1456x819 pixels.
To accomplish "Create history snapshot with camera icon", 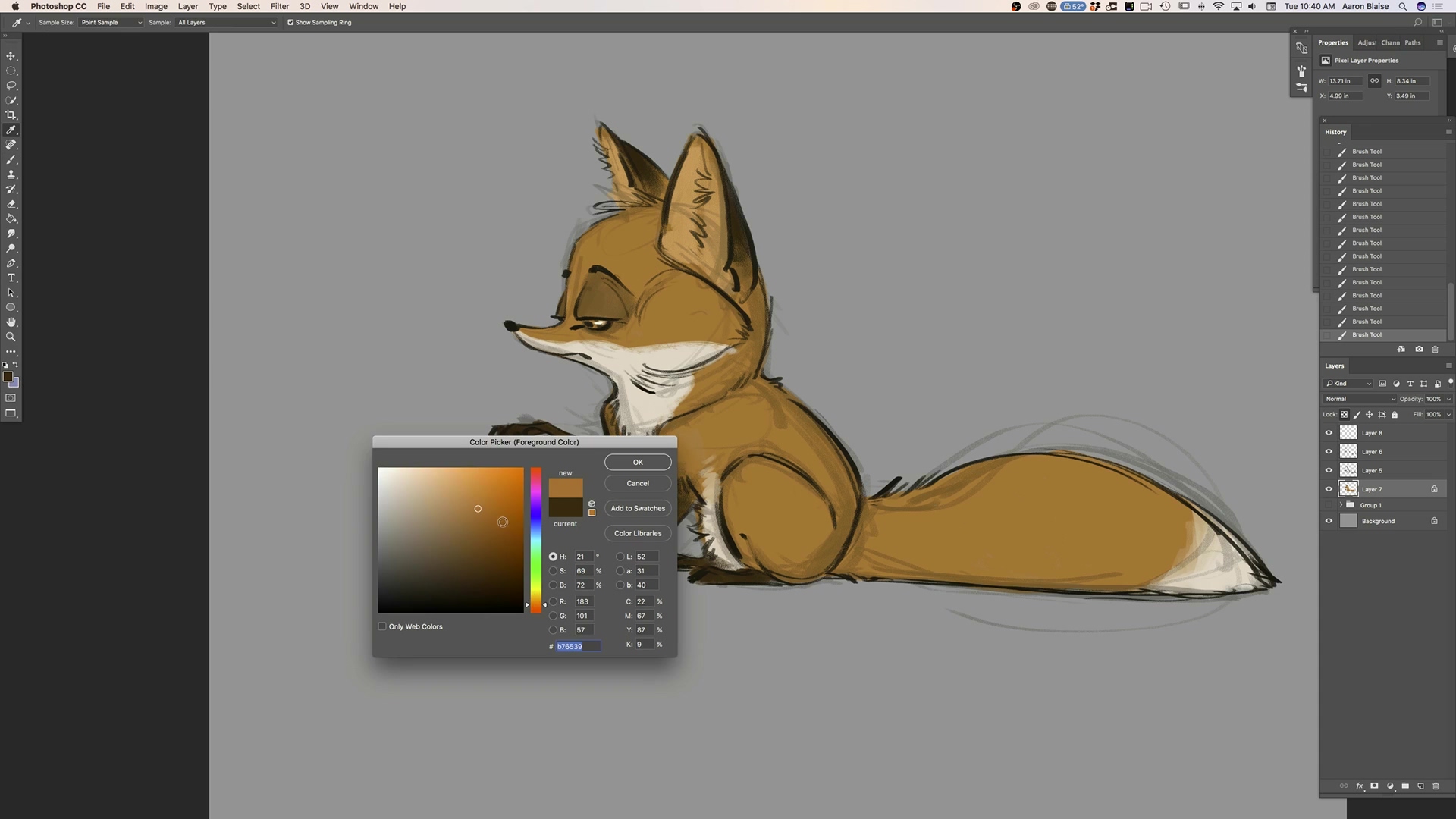I will [x=1419, y=350].
